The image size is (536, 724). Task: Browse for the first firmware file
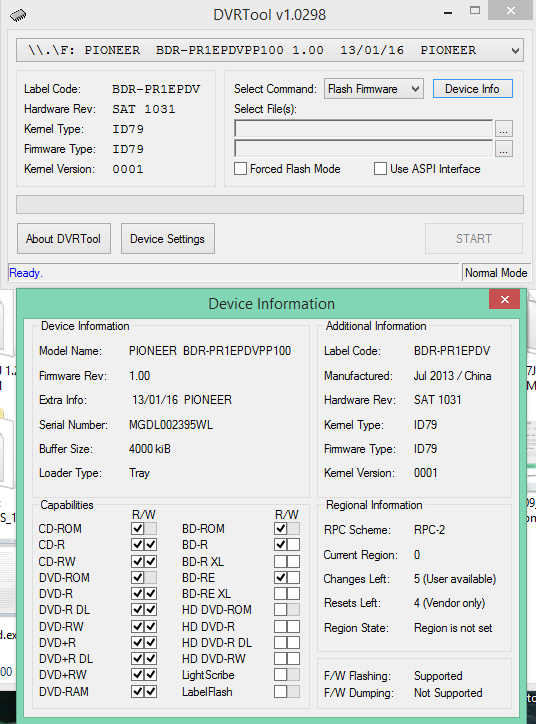coord(504,129)
